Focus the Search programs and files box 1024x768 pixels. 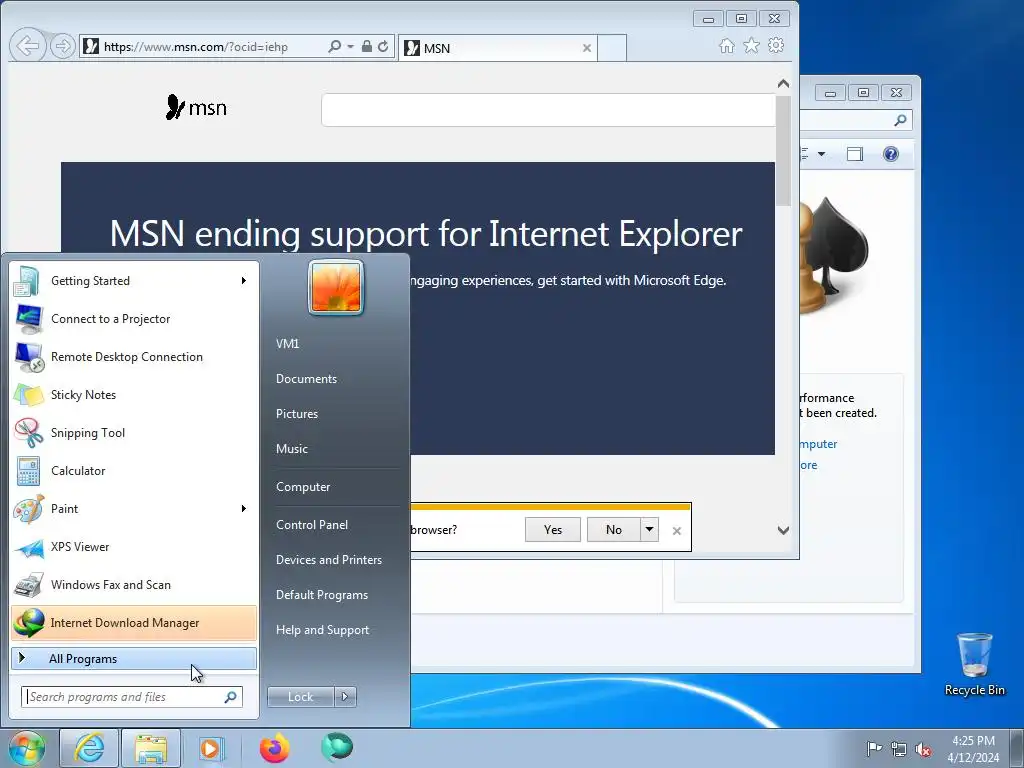[x=132, y=697]
